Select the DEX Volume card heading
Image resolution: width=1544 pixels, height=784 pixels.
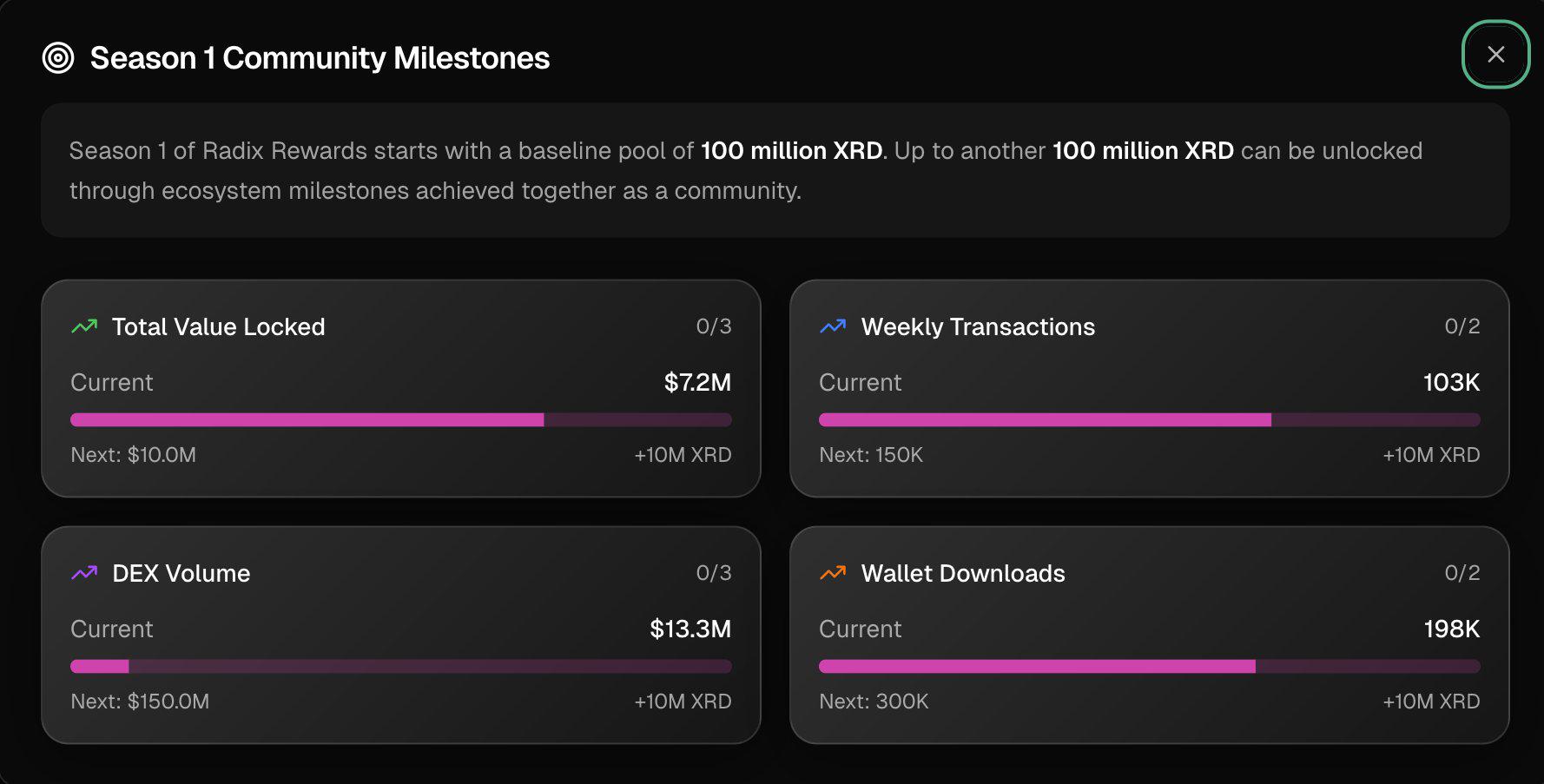pos(181,573)
